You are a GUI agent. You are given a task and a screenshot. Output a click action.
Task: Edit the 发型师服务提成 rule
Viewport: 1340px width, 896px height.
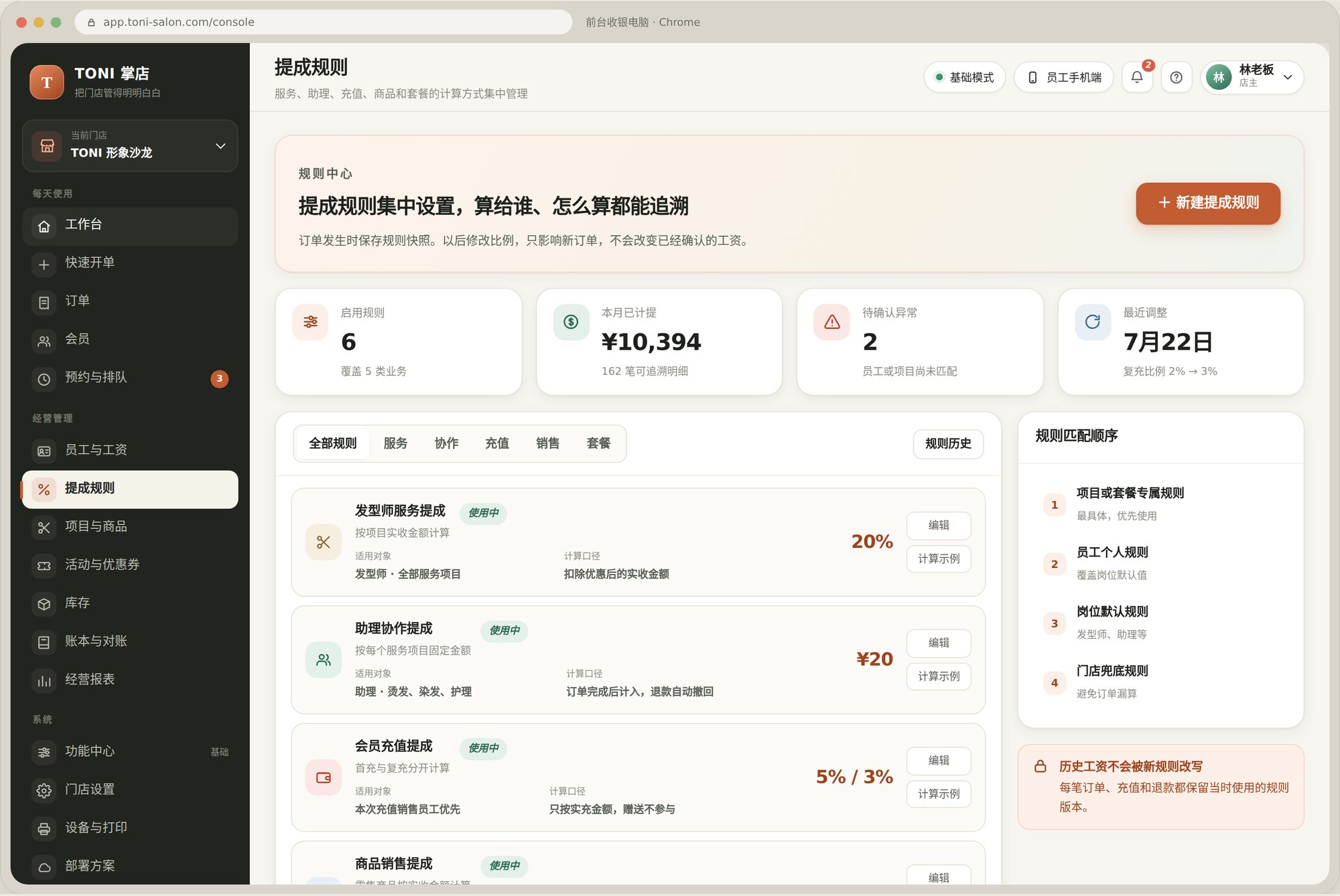point(939,526)
